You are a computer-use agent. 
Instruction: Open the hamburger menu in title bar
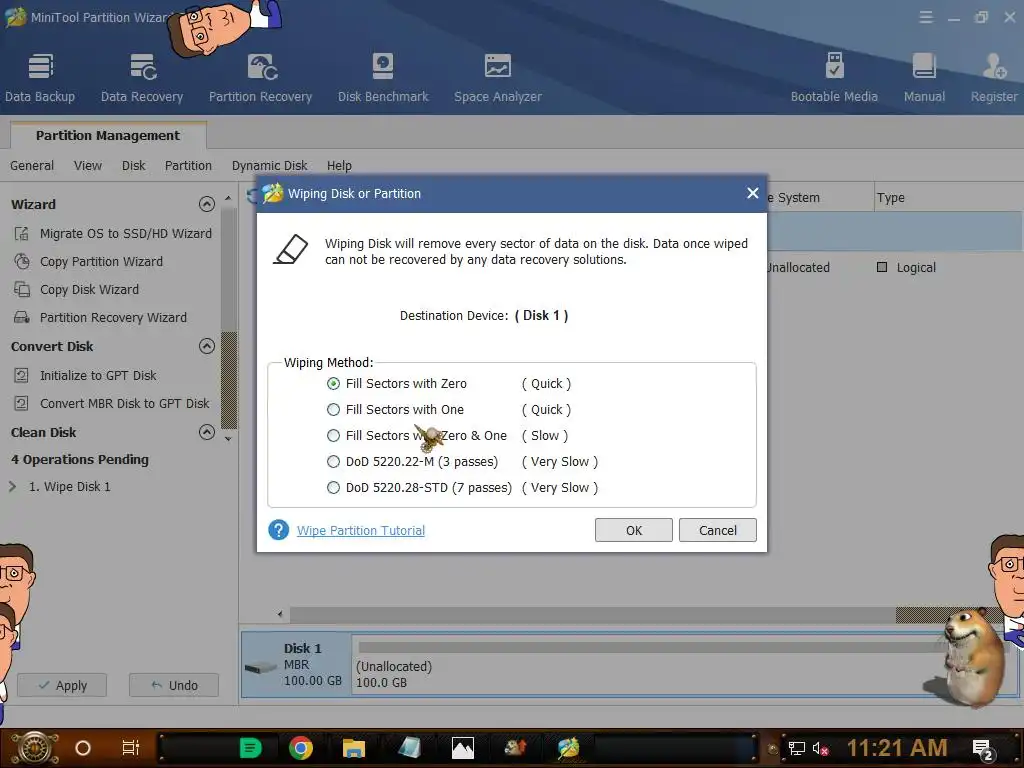[926, 17]
